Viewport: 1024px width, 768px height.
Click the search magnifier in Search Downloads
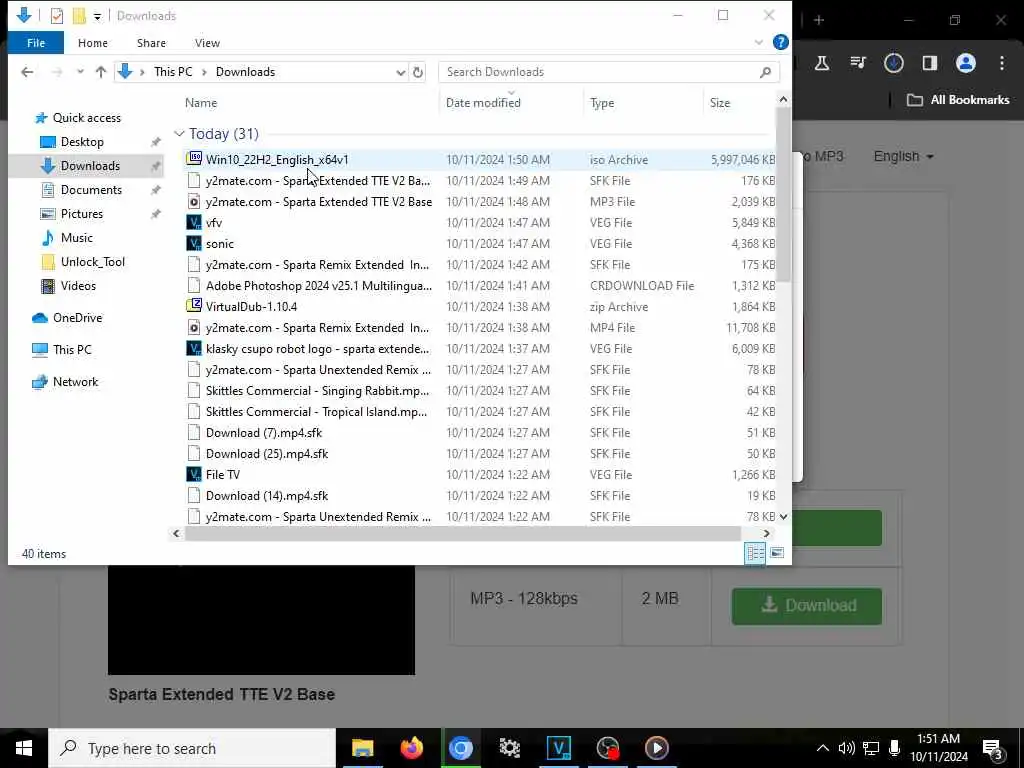tap(765, 72)
